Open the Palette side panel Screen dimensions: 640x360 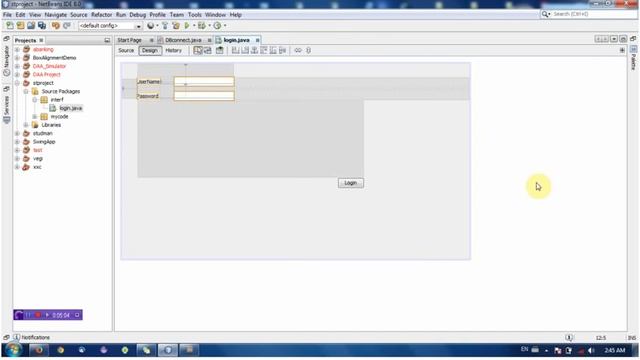[x=633, y=58]
